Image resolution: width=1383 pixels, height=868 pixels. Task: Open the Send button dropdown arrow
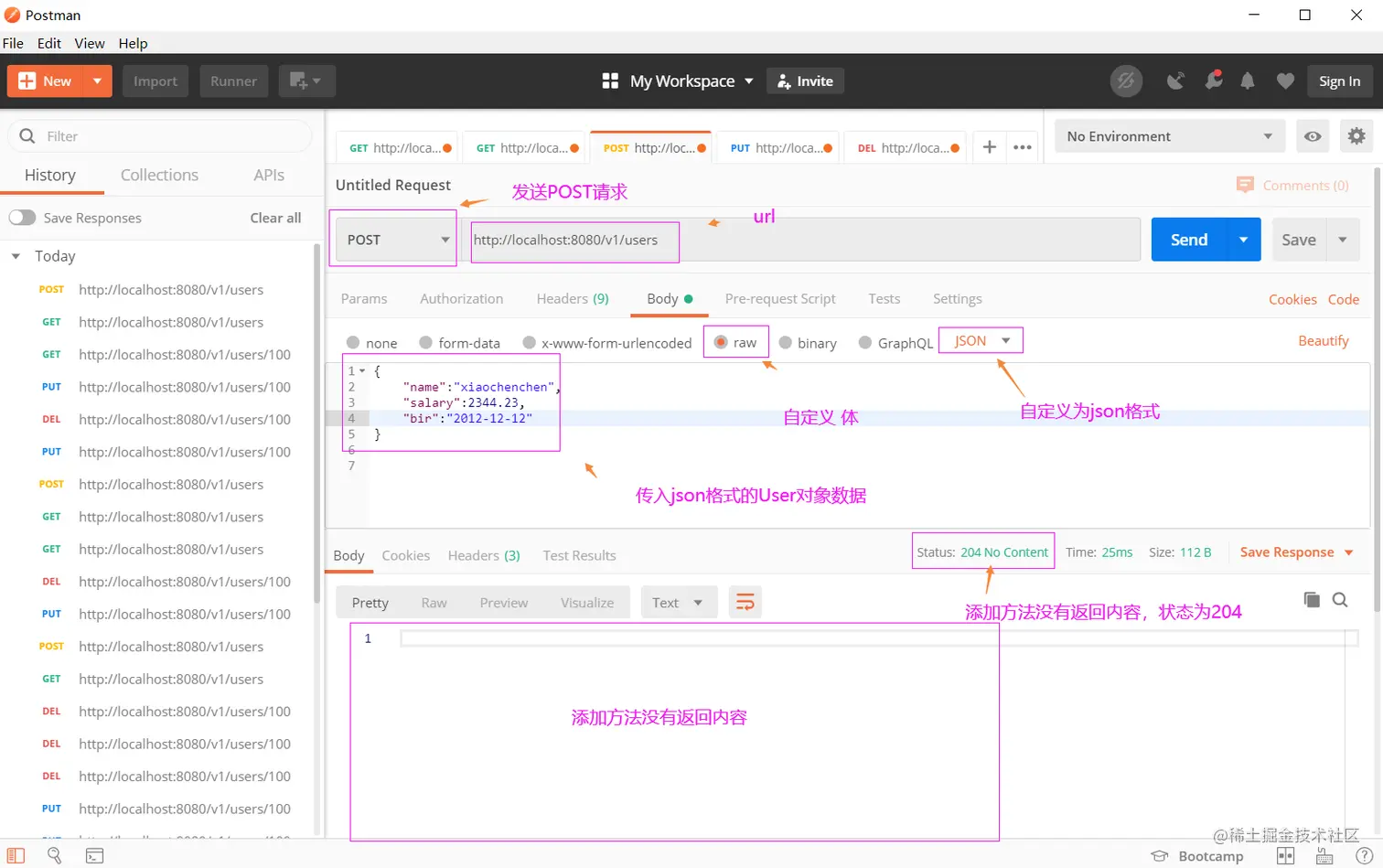click(x=1244, y=240)
